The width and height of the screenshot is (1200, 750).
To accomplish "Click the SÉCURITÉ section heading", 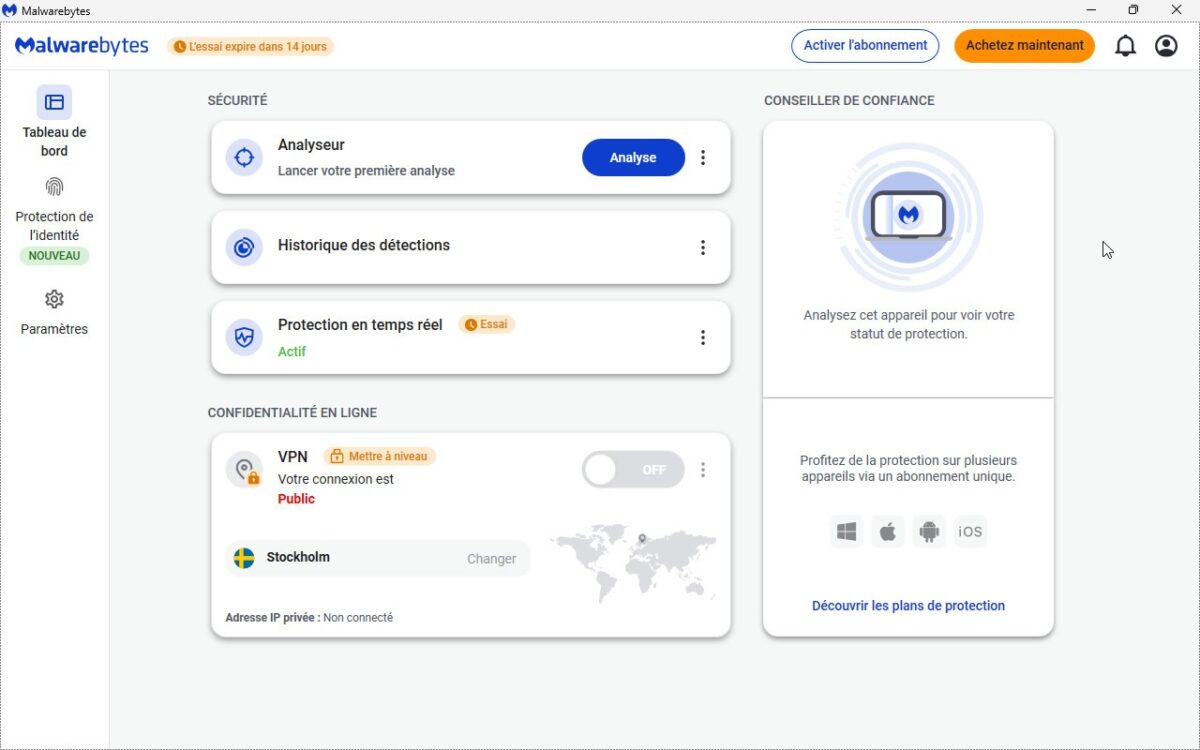I will (x=237, y=100).
